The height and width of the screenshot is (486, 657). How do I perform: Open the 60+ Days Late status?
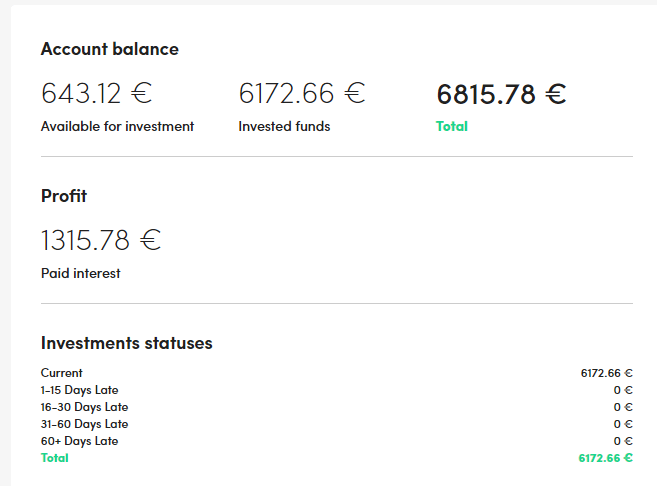(x=80, y=441)
